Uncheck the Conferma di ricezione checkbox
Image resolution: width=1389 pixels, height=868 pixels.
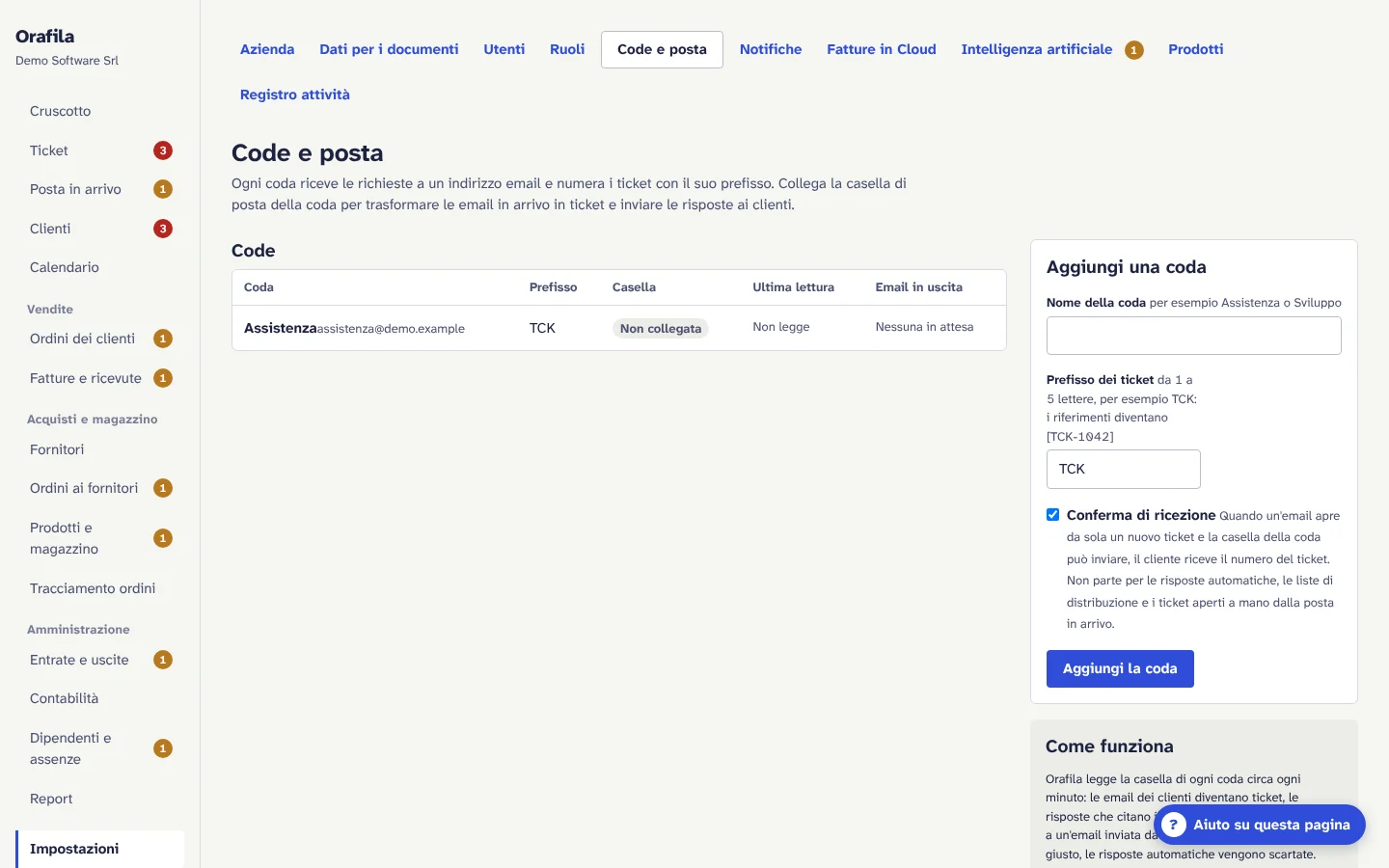(1053, 515)
